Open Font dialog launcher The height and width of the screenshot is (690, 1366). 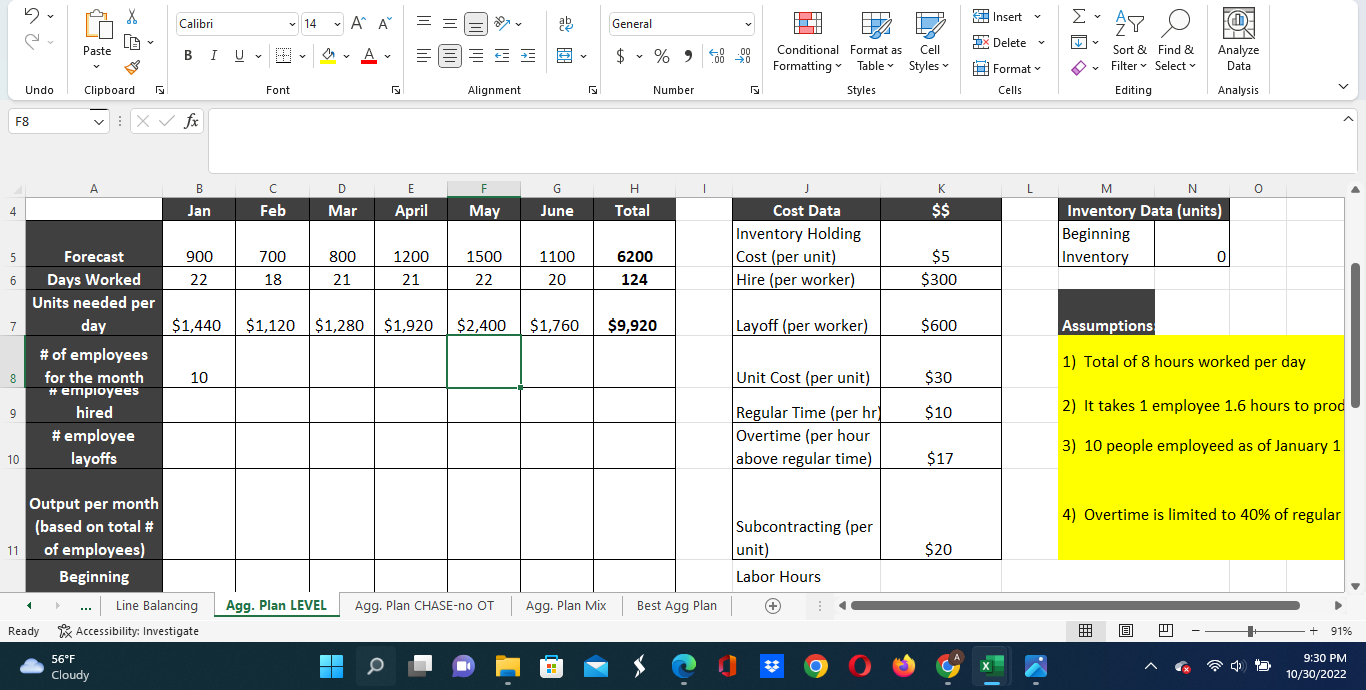tap(396, 90)
